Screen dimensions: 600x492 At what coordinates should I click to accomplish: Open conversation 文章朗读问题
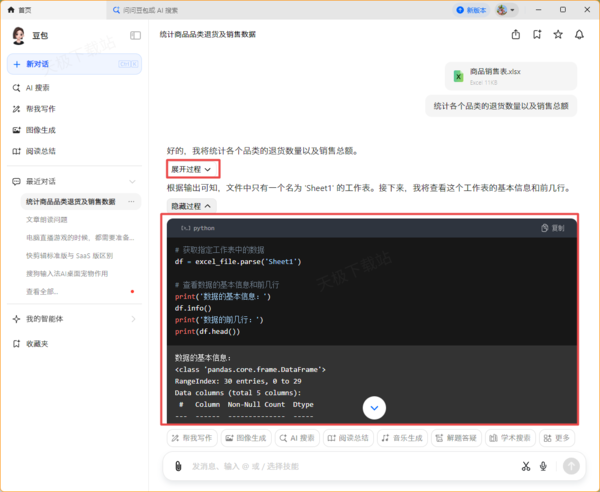click(47, 220)
